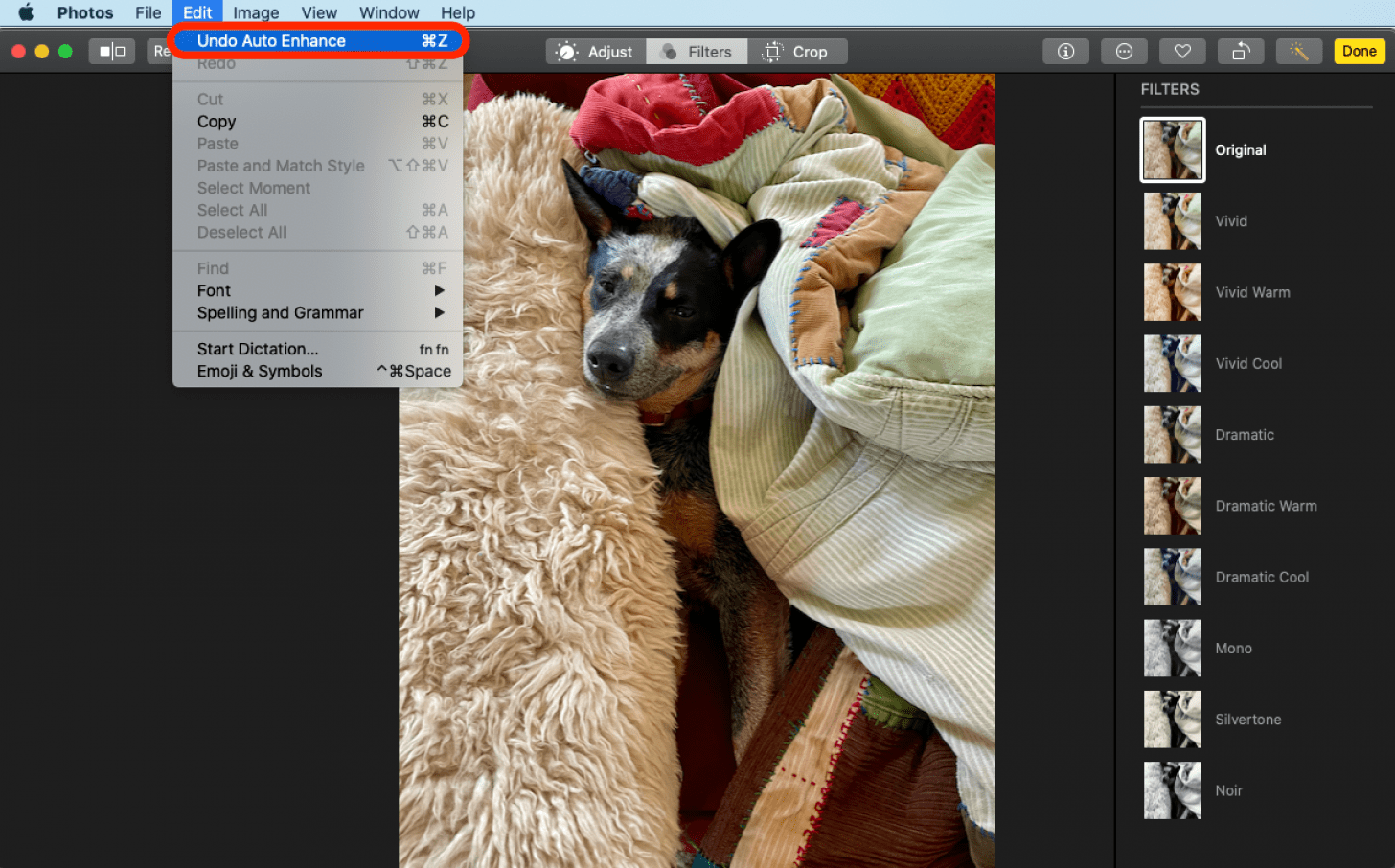Image resolution: width=1395 pixels, height=868 pixels.
Task: Click Start Dictation menu entry
Action: [258, 349]
